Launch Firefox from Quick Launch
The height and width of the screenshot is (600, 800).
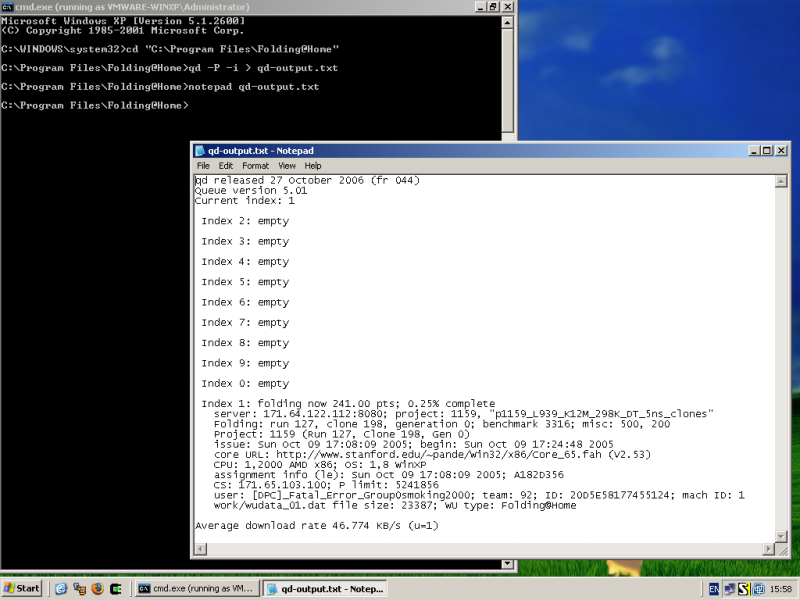pyautogui.click(x=97, y=589)
